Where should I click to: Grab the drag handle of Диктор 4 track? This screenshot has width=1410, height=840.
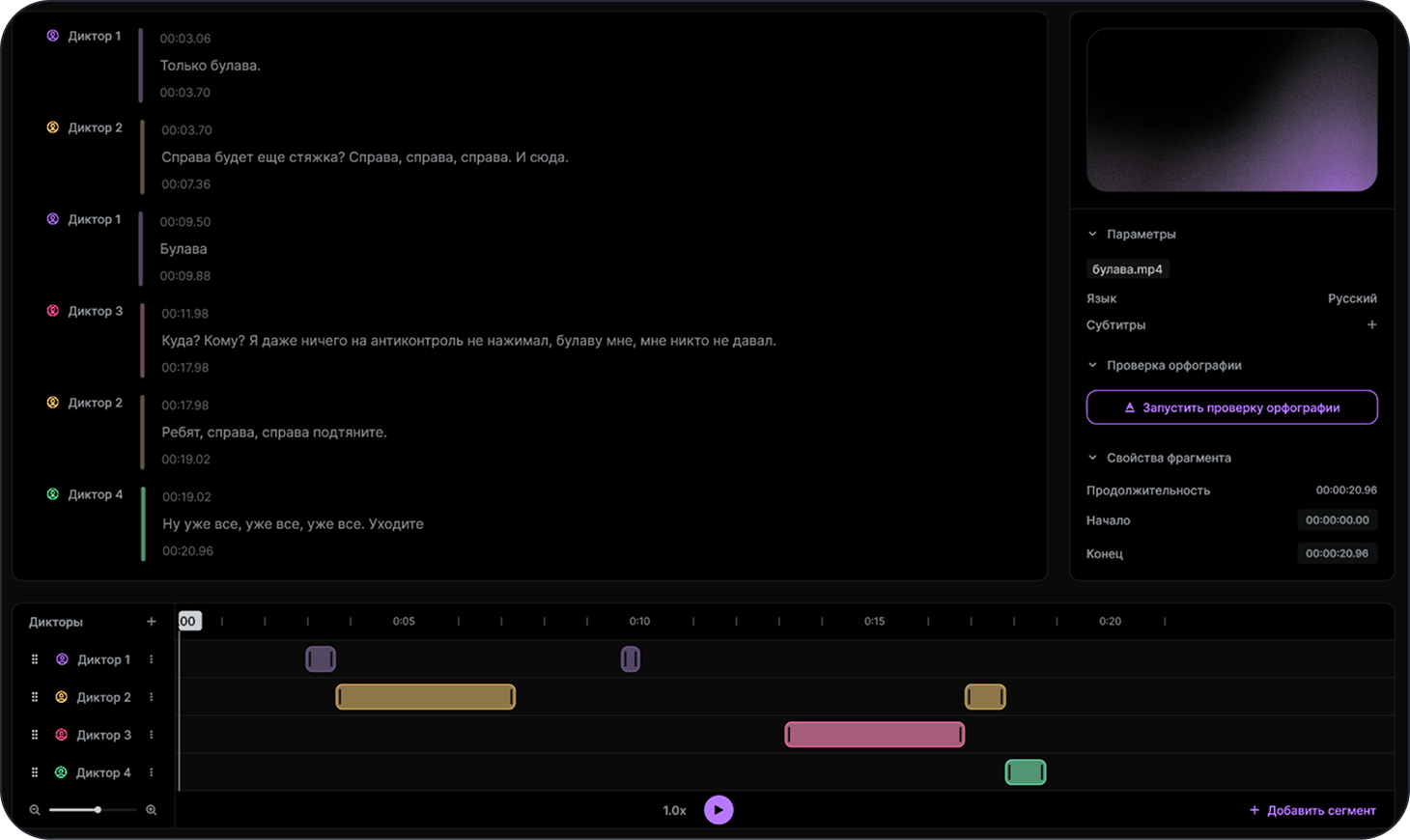(35, 772)
